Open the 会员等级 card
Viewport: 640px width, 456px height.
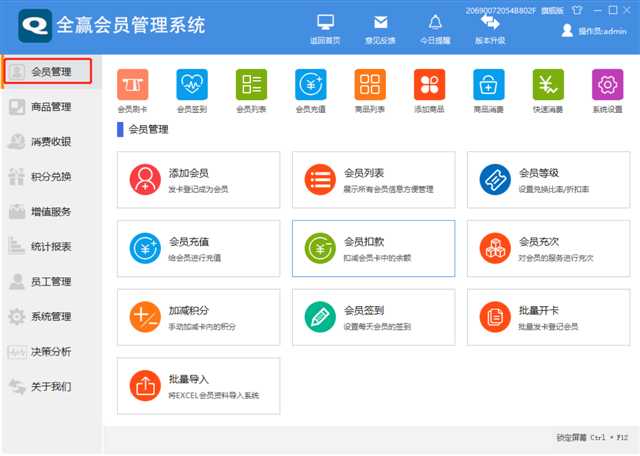(549, 180)
